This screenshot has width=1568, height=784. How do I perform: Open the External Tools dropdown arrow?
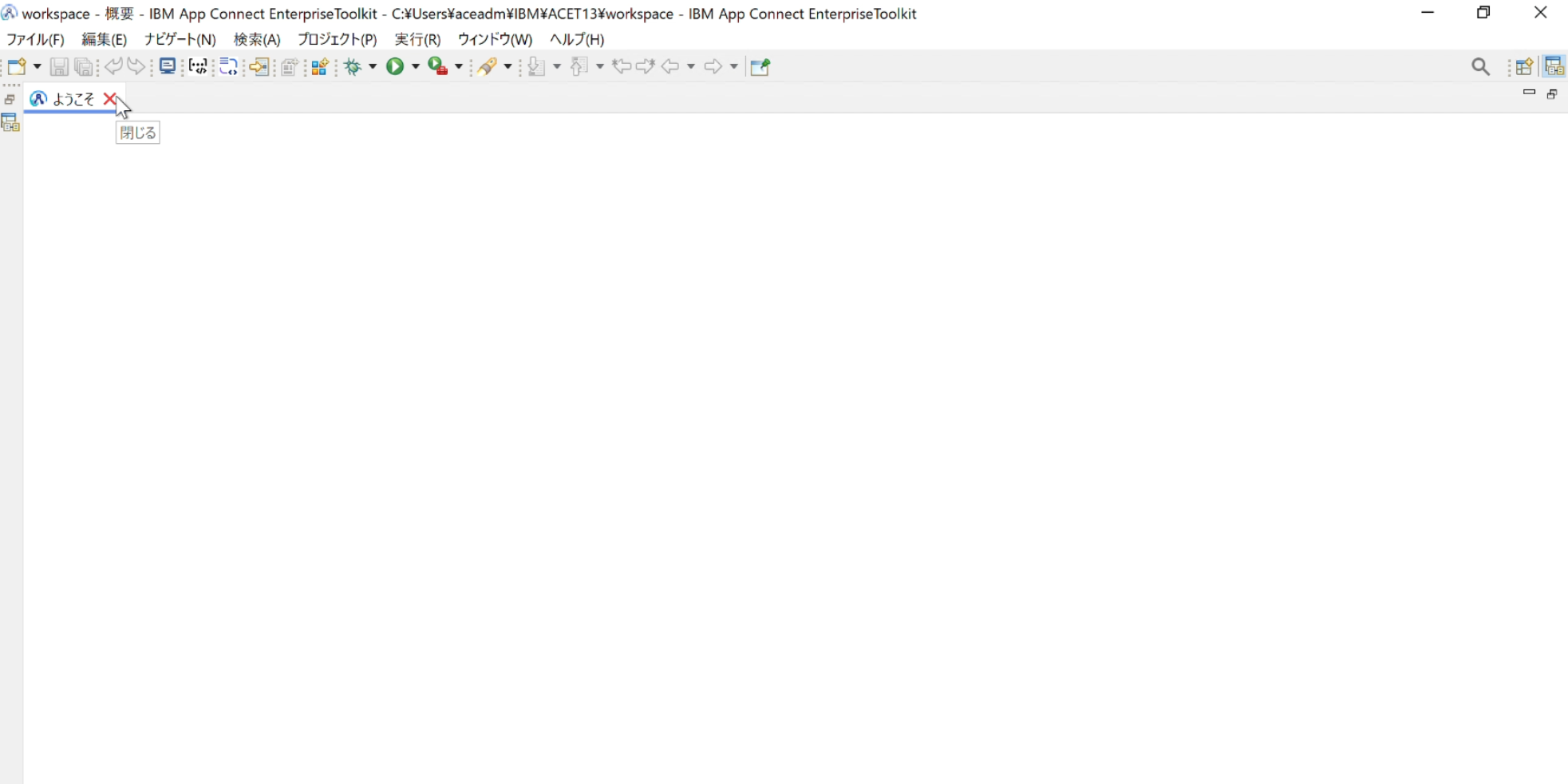[x=458, y=67]
